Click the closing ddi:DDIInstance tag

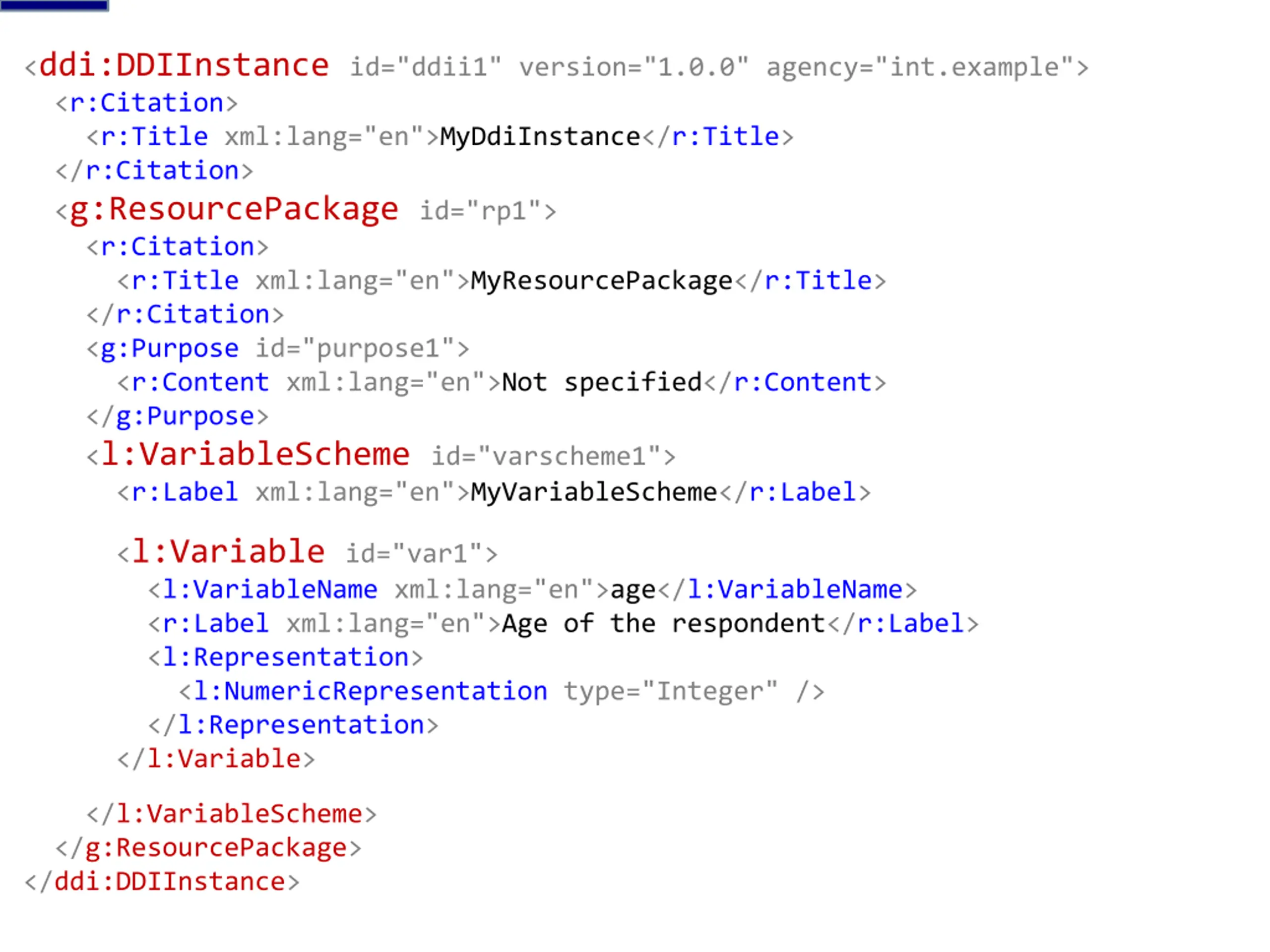click(162, 882)
